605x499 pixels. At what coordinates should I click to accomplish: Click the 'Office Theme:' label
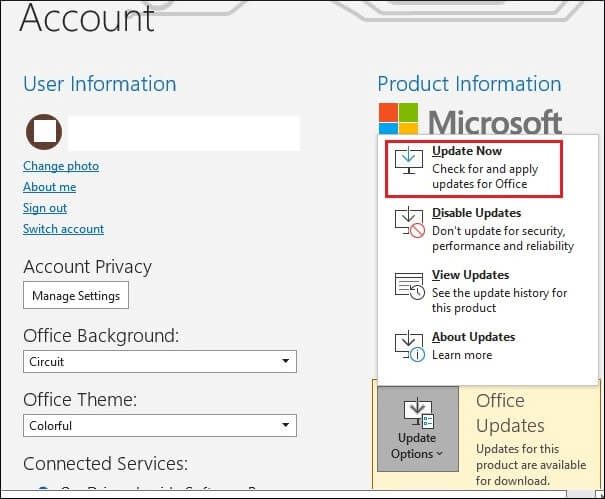pyautogui.click(x=80, y=399)
